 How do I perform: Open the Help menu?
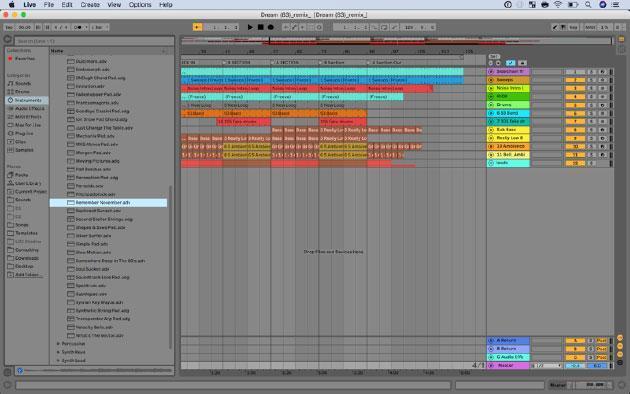(166, 5)
